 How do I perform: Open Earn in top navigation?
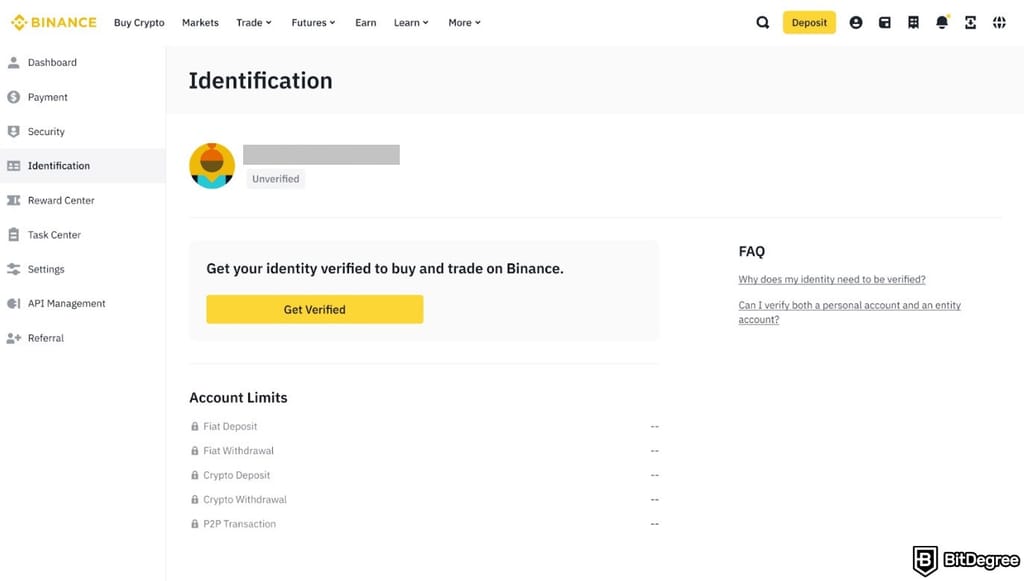[x=366, y=22]
